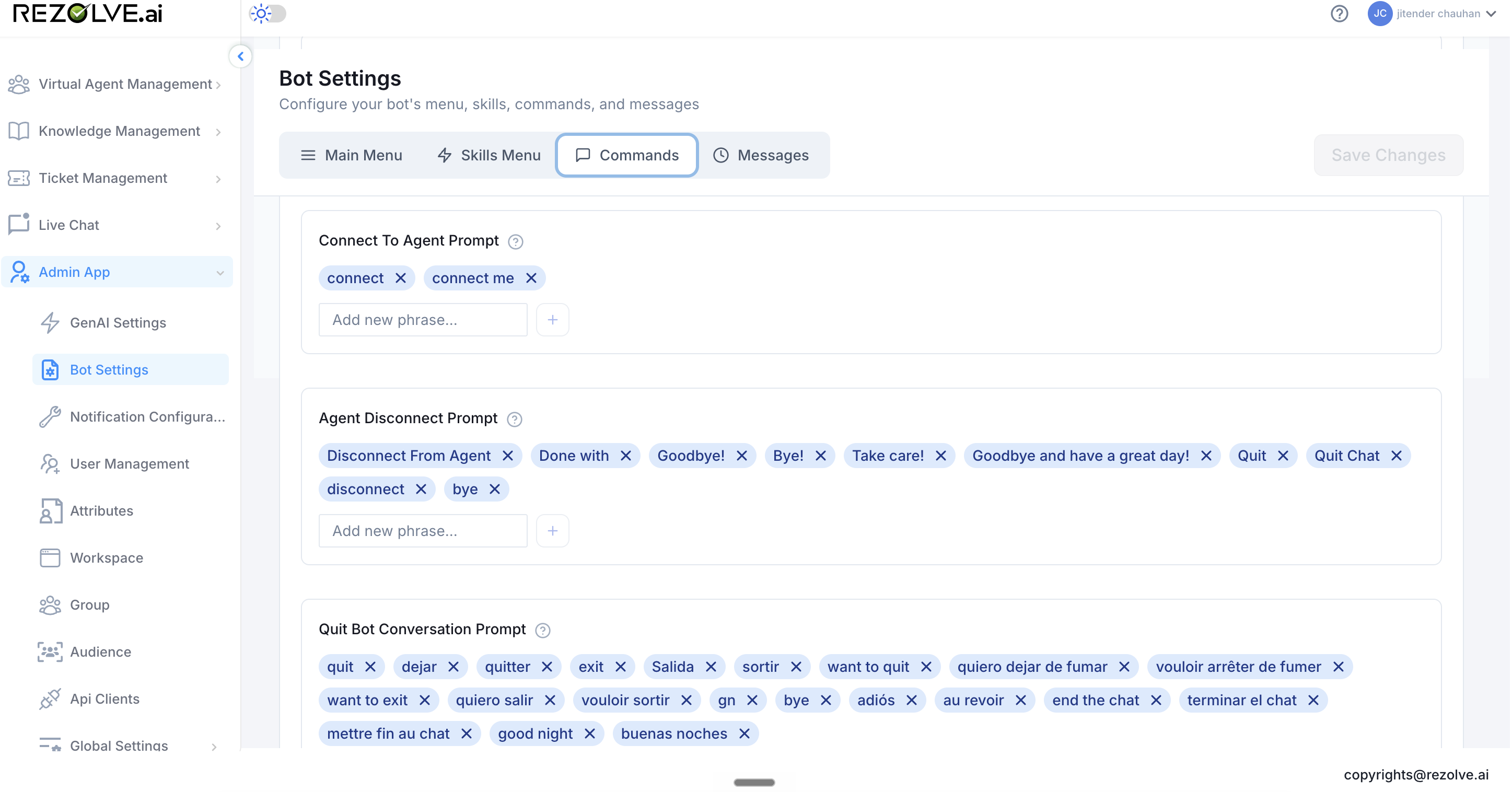Remove 'quiero dejar de fumar' chip
This screenshot has height=792, width=1512.
pyautogui.click(x=1124, y=667)
